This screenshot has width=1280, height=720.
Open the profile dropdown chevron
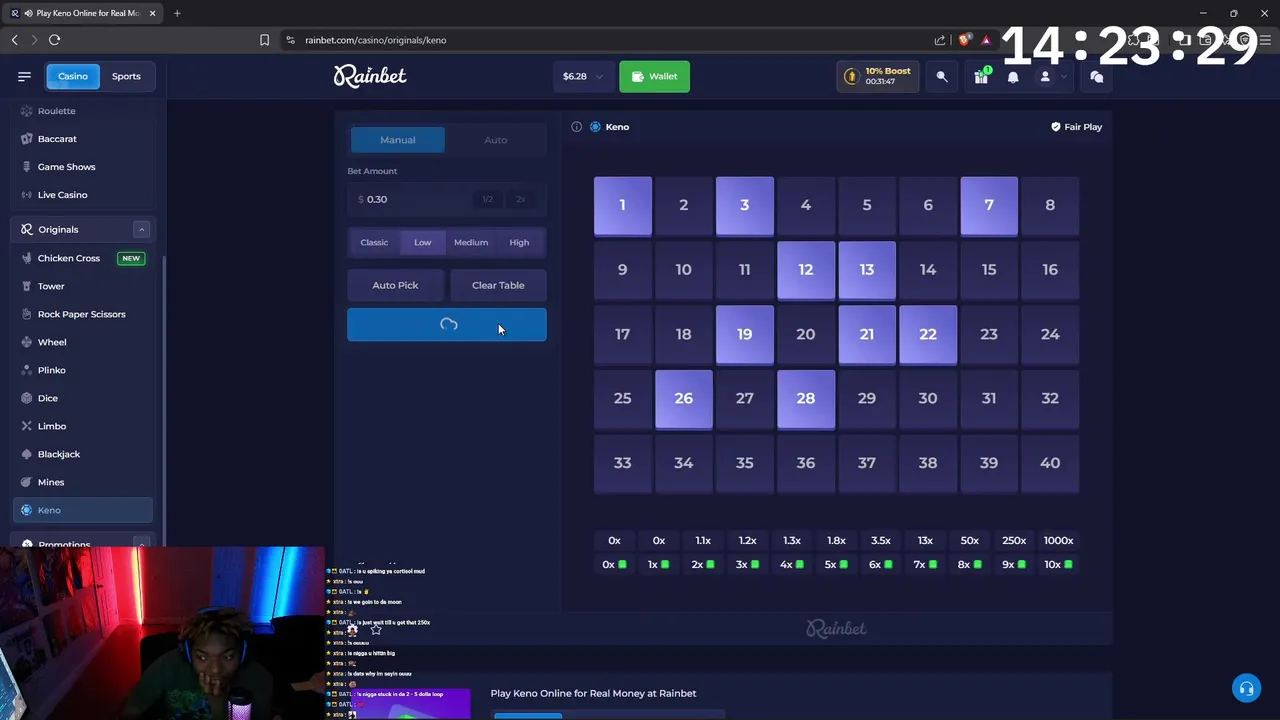click(1063, 76)
